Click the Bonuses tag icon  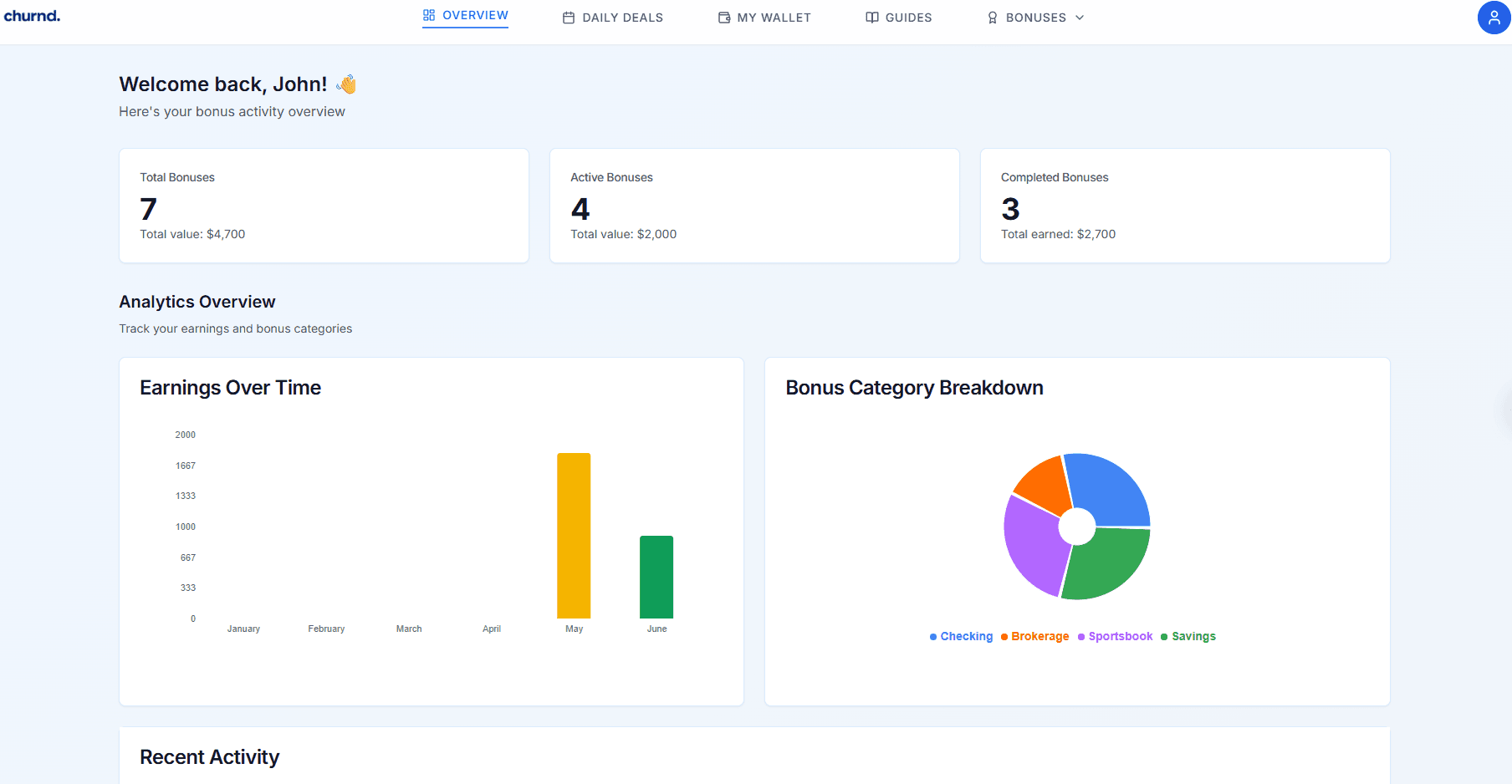pos(993,17)
